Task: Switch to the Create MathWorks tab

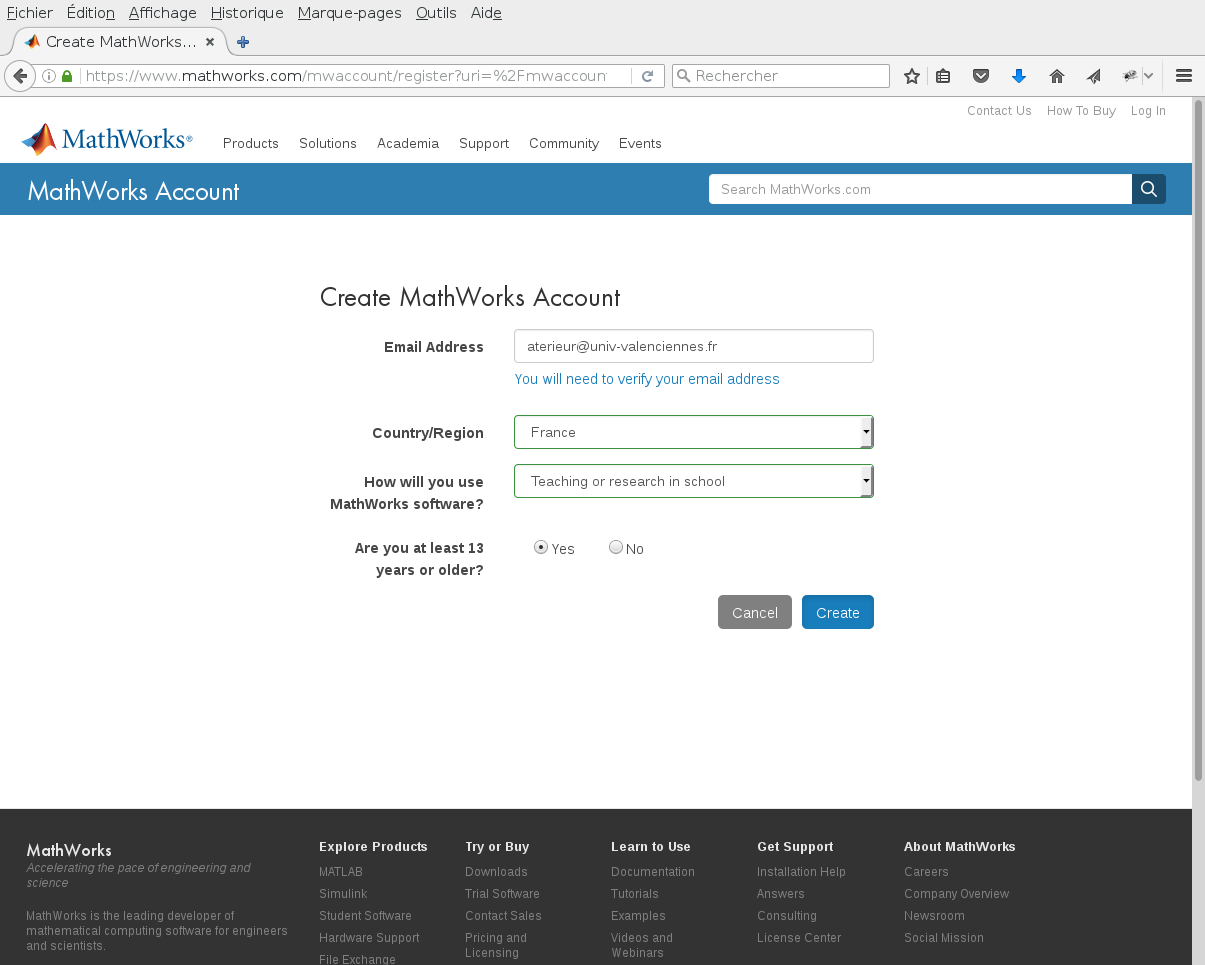Action: click(120, 42)
